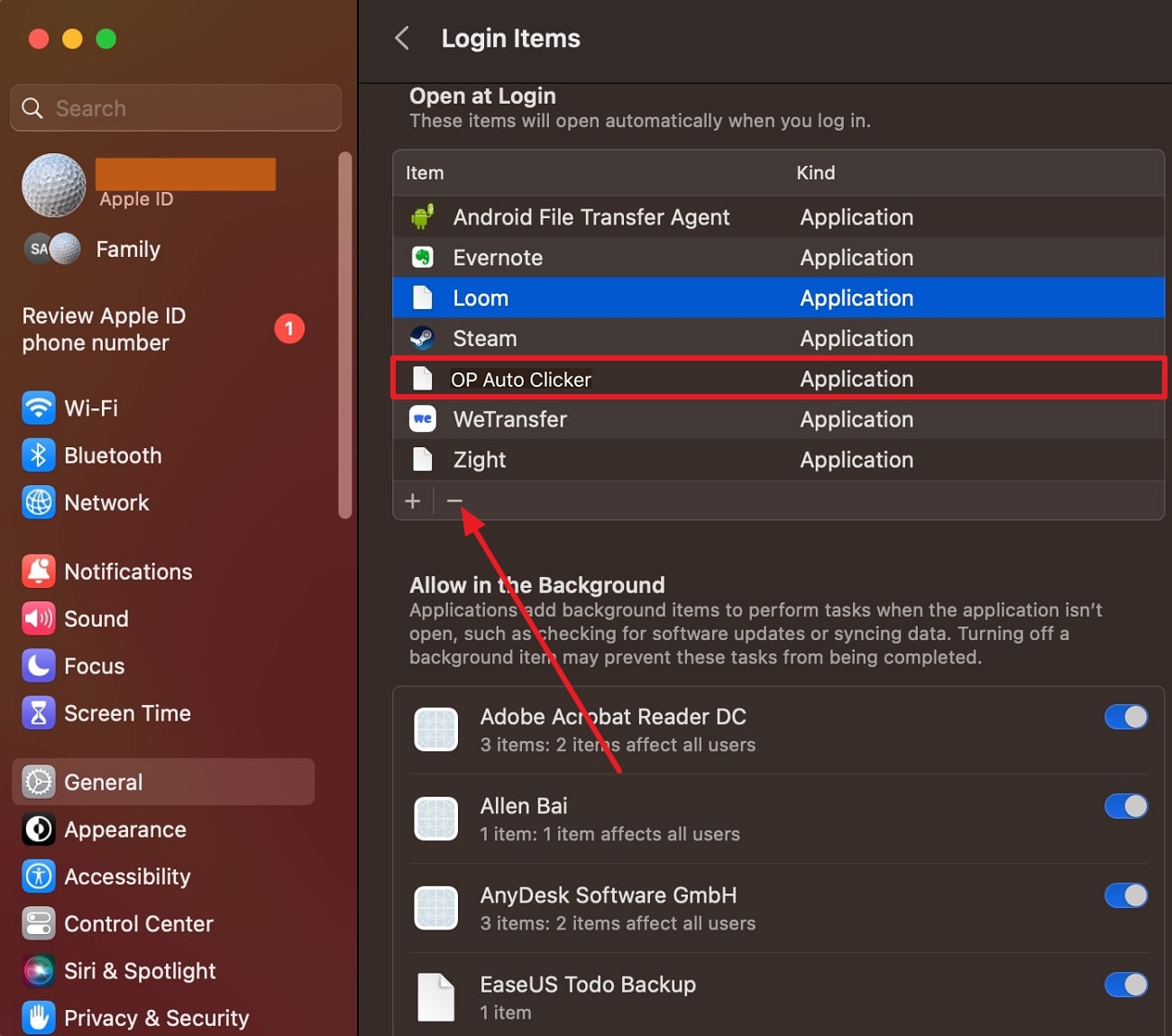Screen dimensions: 1172x1036
Task: Select the 'Loom' row name
Action: tap(481, 298)
